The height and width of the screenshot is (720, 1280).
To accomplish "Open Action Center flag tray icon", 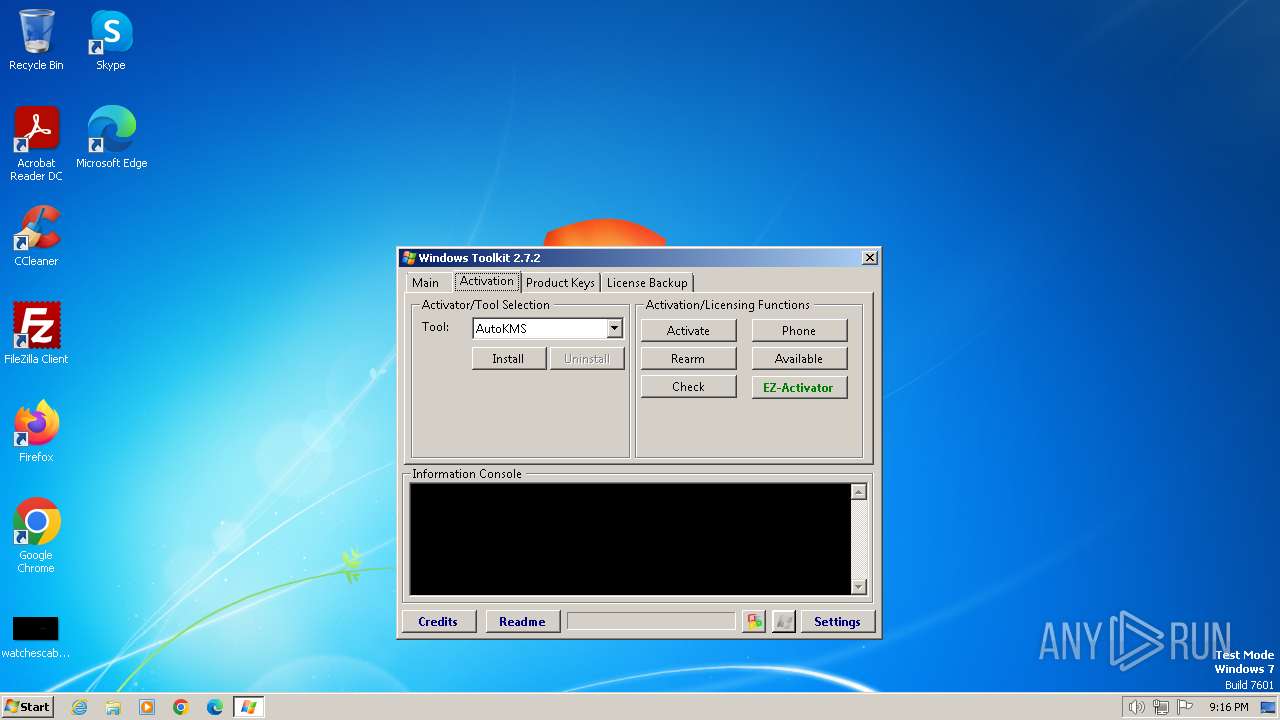I will (1185, 707).
